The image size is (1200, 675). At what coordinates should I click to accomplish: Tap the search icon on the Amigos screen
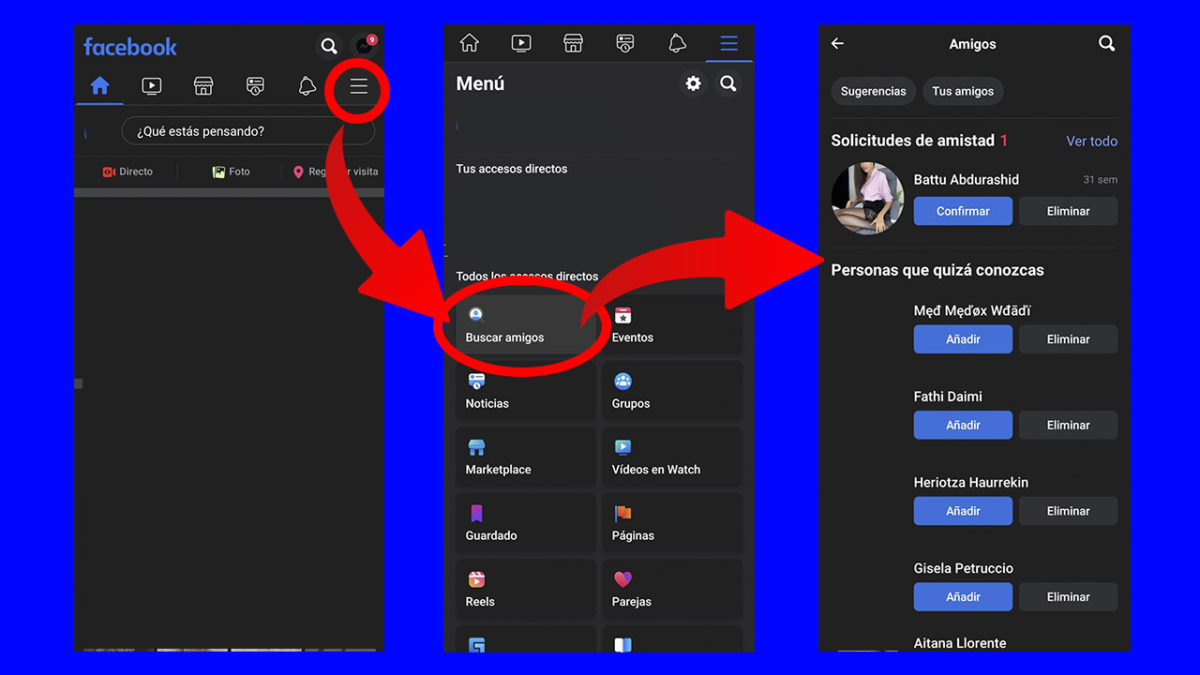(x=1106, y=44)
